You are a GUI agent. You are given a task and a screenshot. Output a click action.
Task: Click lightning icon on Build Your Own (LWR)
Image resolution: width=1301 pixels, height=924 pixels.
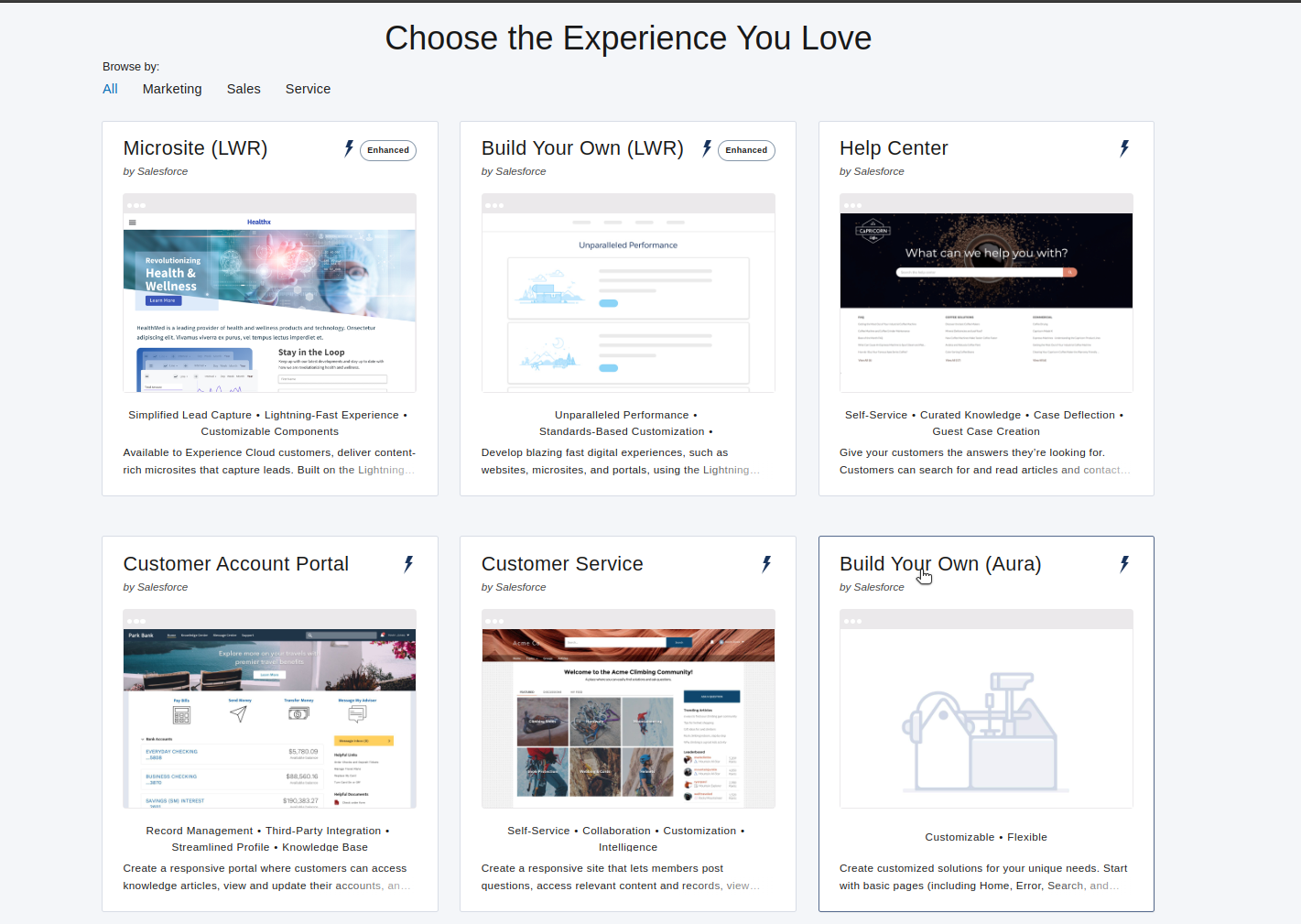tap(707, 148)
